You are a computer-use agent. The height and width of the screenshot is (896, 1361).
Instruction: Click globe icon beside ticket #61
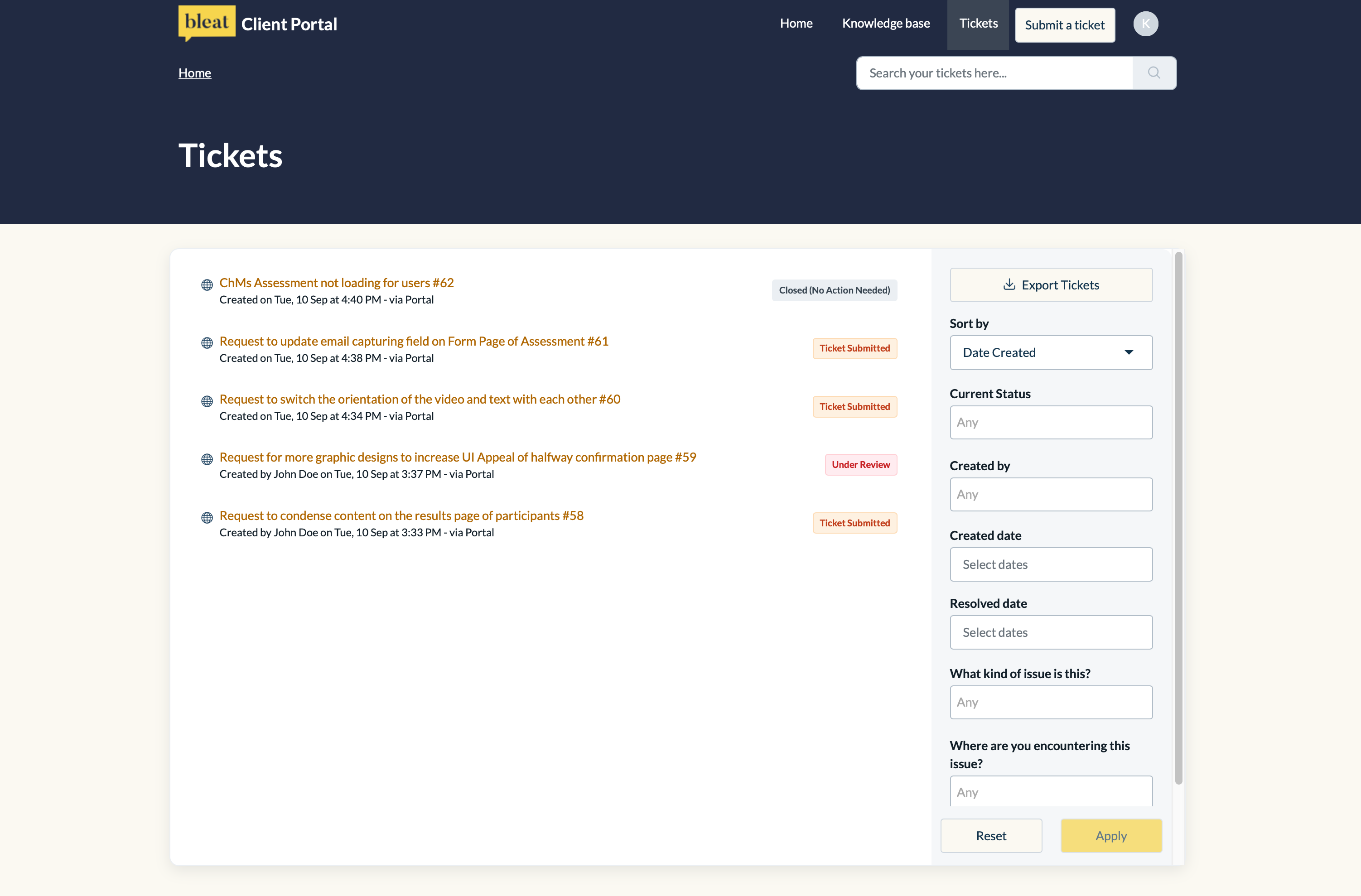click(x=207, y=343)
